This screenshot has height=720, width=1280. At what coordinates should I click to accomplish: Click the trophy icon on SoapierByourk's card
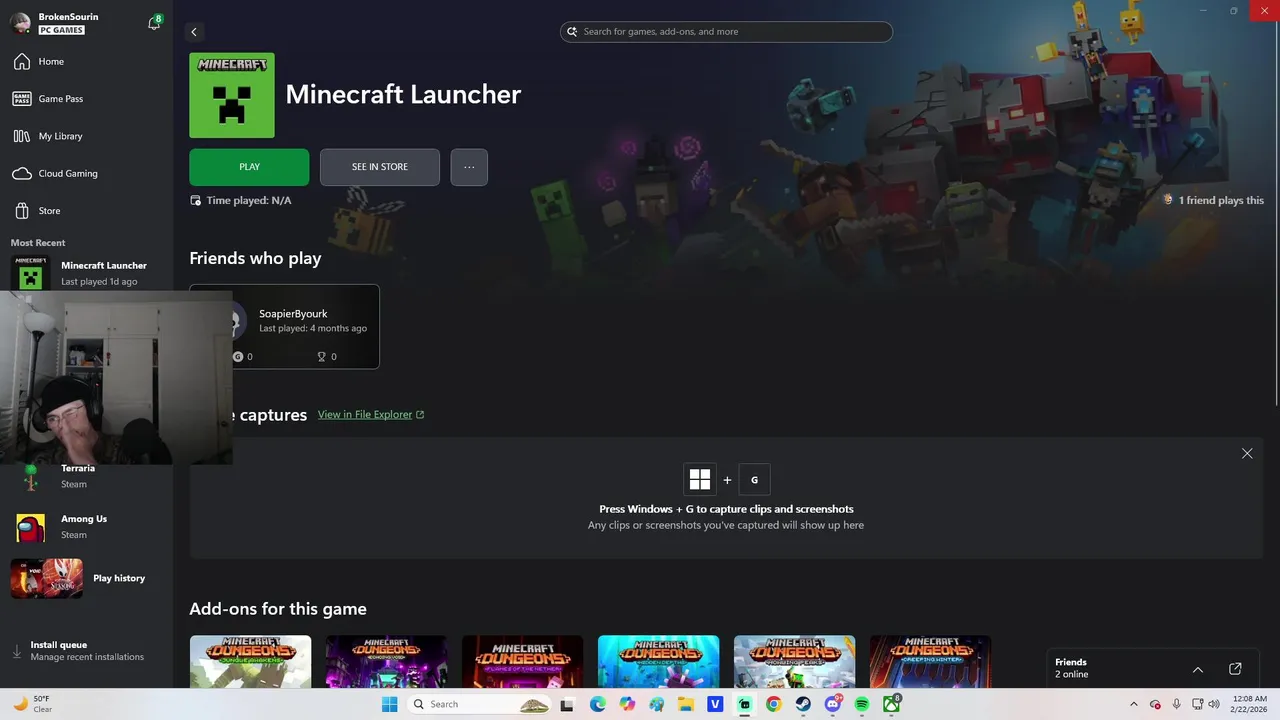point(321,357)
